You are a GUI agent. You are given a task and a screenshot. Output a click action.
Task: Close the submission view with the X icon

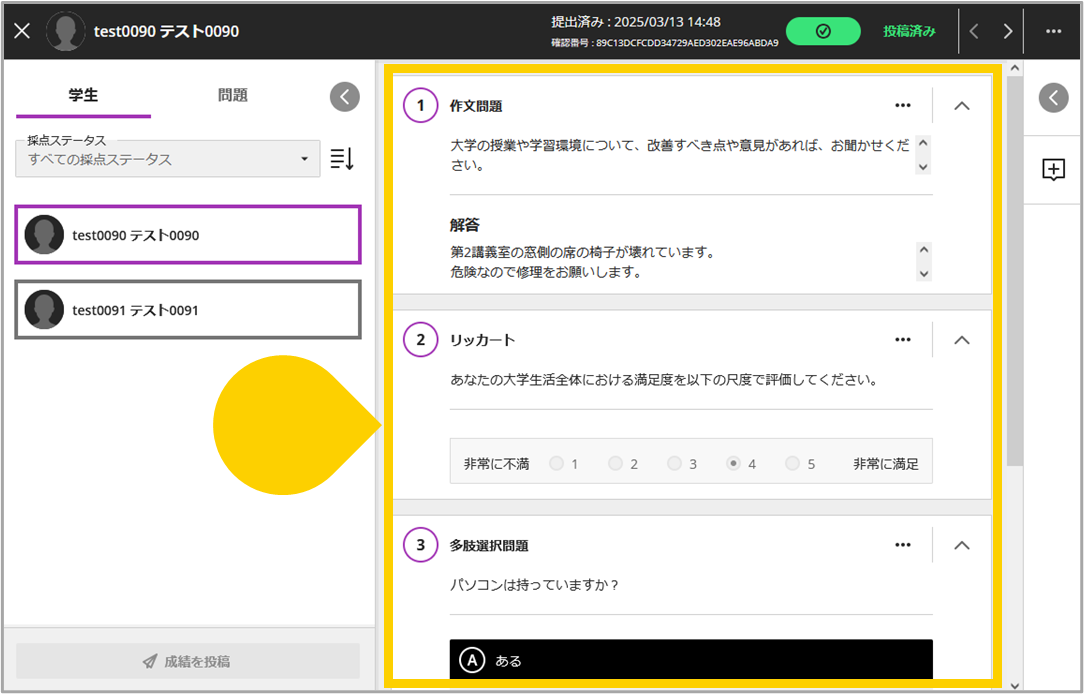pos(22,31)
